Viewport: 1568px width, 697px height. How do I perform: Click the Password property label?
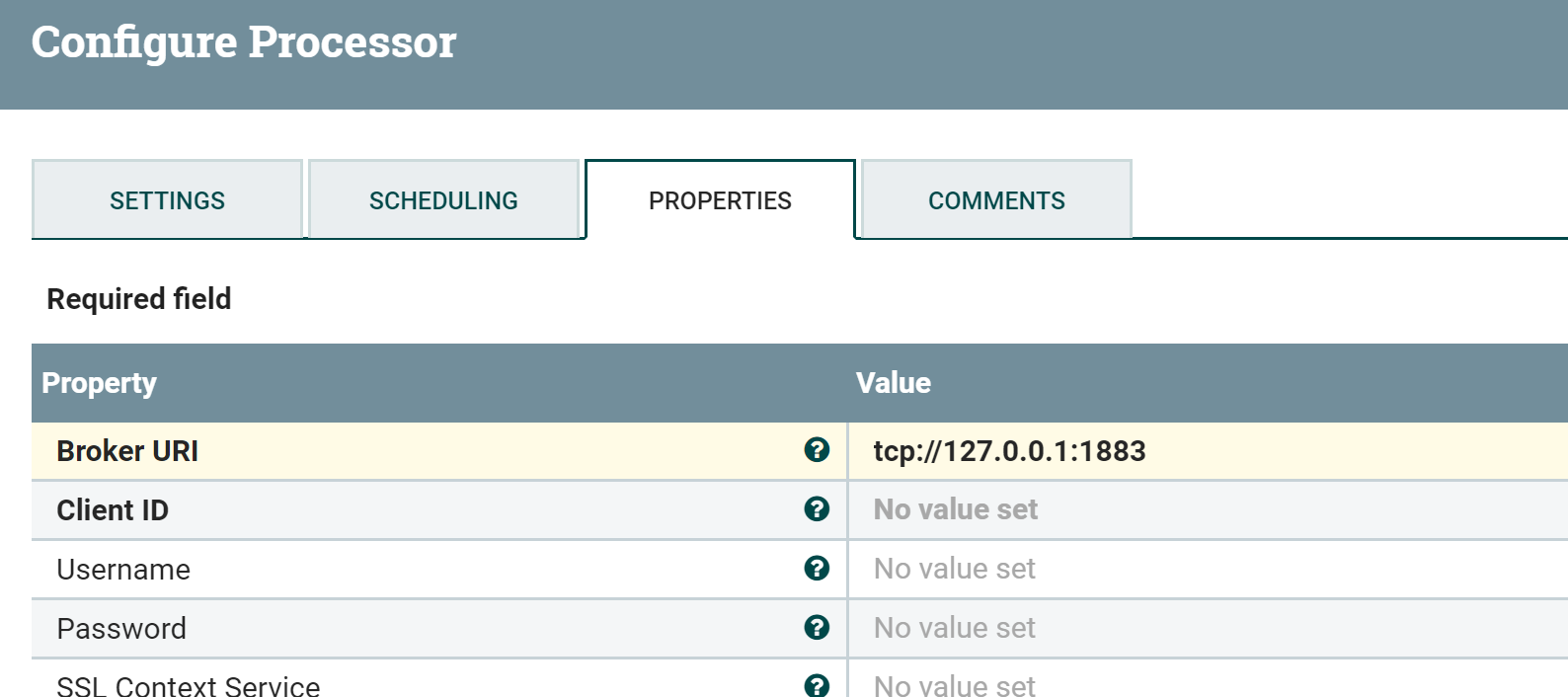(x=121, y=629)
